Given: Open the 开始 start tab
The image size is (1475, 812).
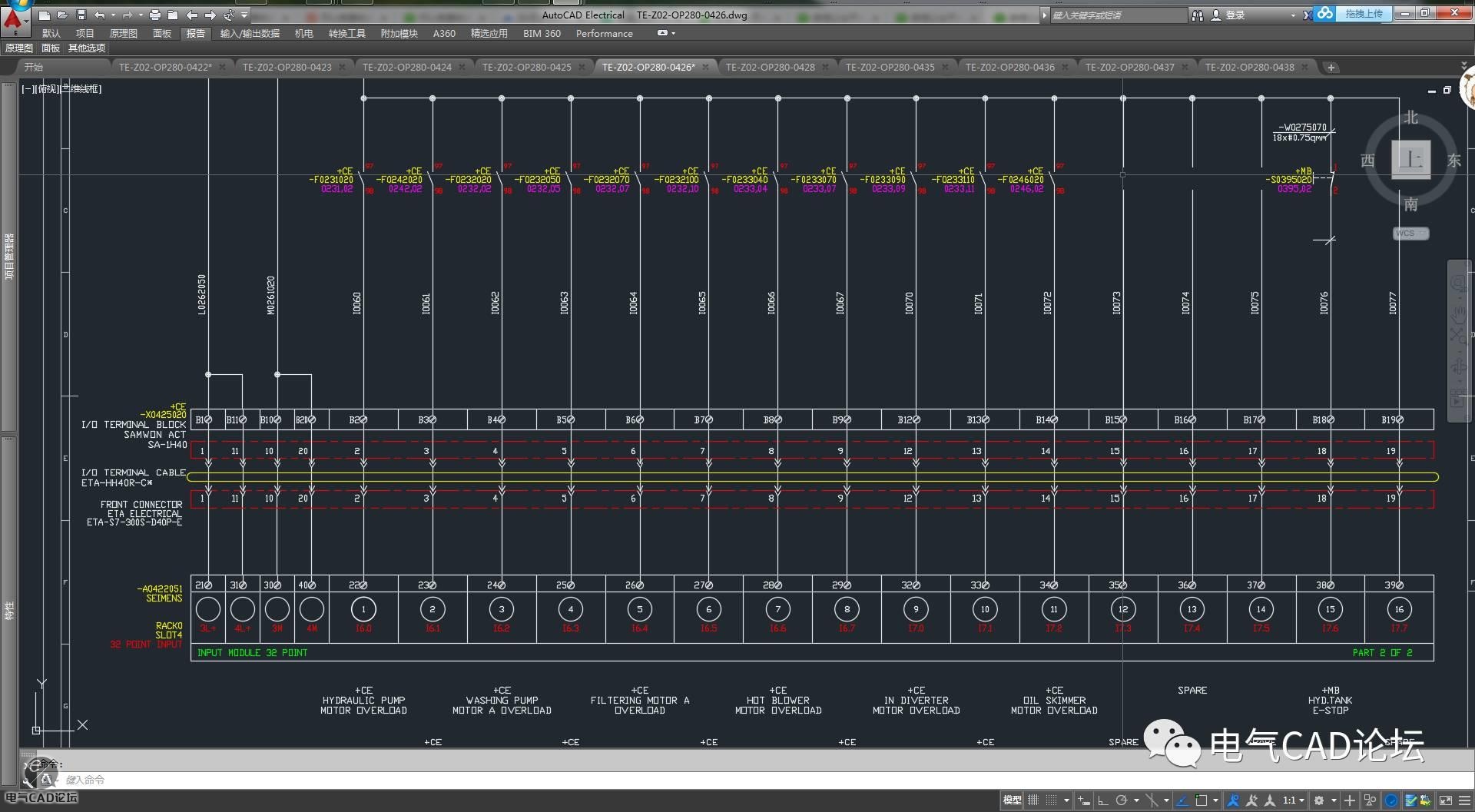Looking at the screenshot, I should (x=34, y=68).
